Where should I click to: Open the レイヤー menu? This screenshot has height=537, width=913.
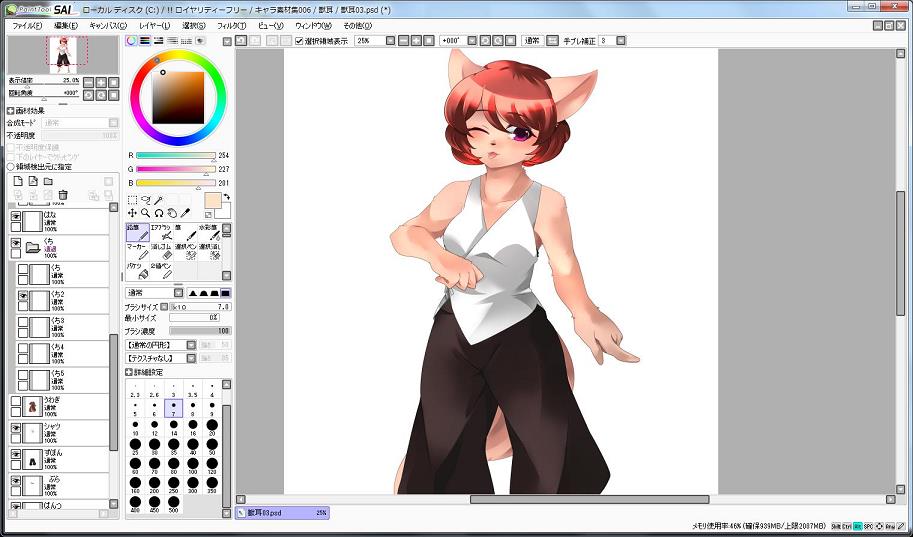click(x=154, y=25)
